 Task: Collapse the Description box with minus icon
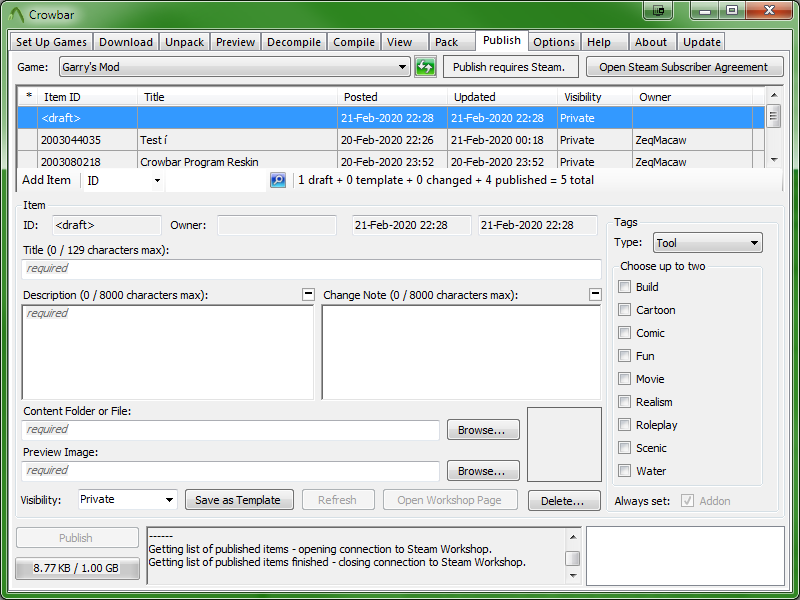coord(308,294)
